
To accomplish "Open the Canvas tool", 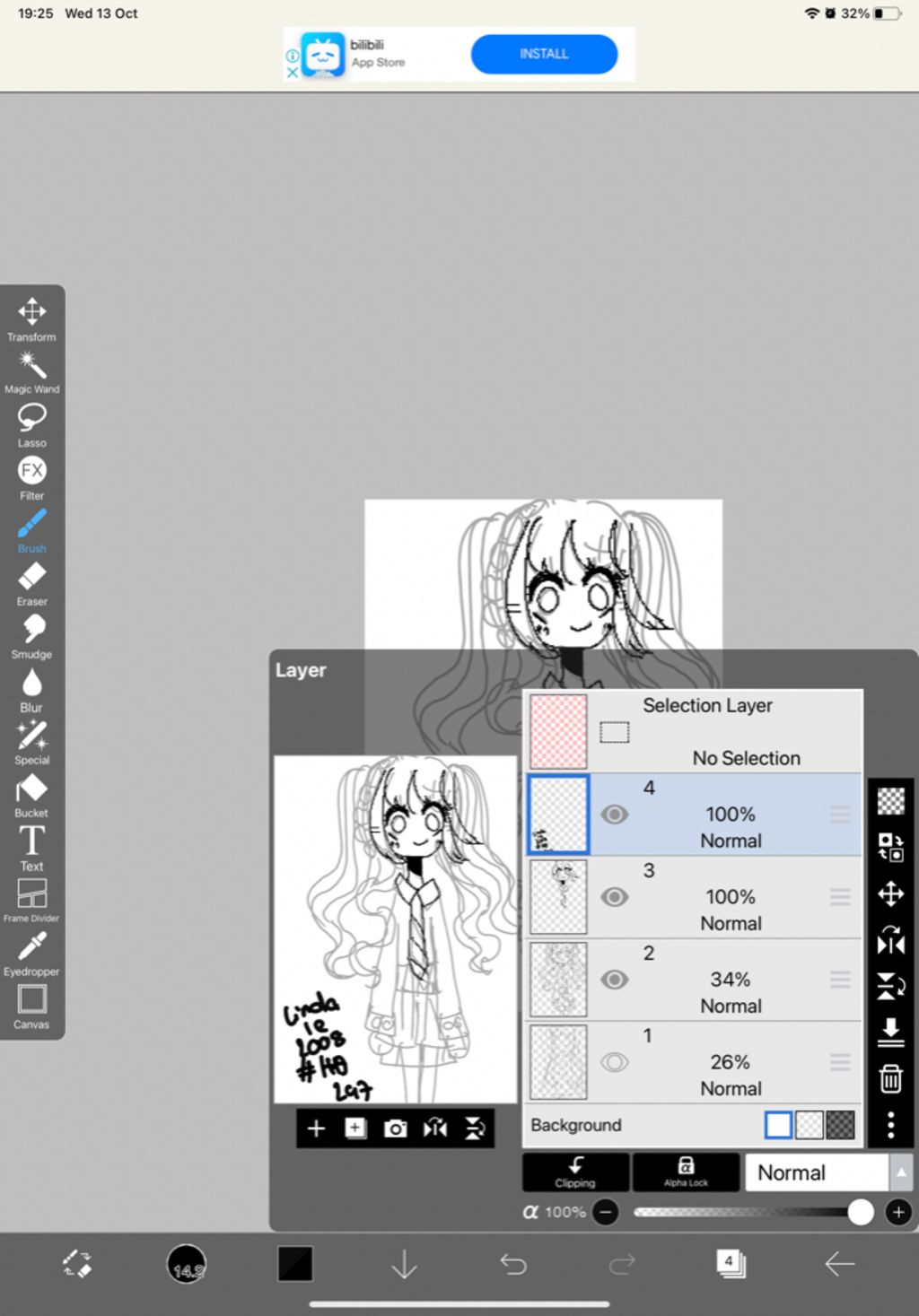I will [31, 1007].
